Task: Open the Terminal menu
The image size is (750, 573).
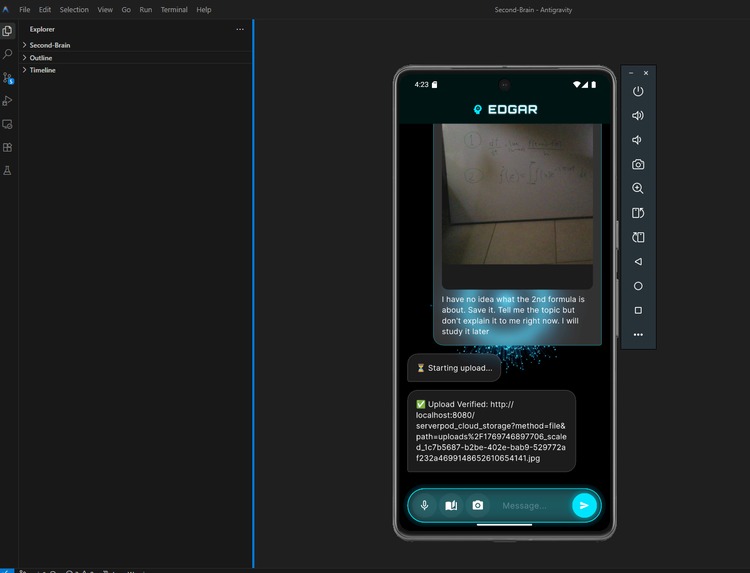Action: click(174, 10)
